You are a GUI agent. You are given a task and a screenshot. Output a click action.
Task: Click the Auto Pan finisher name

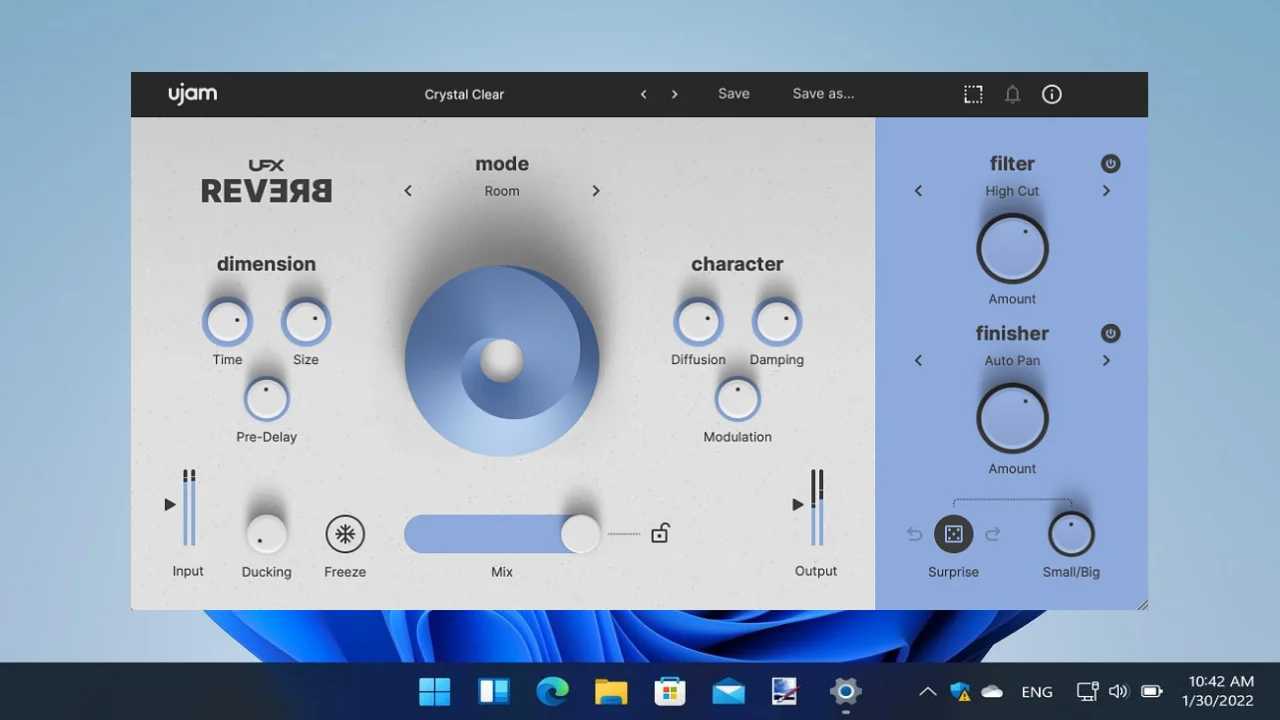(1012, 361)
